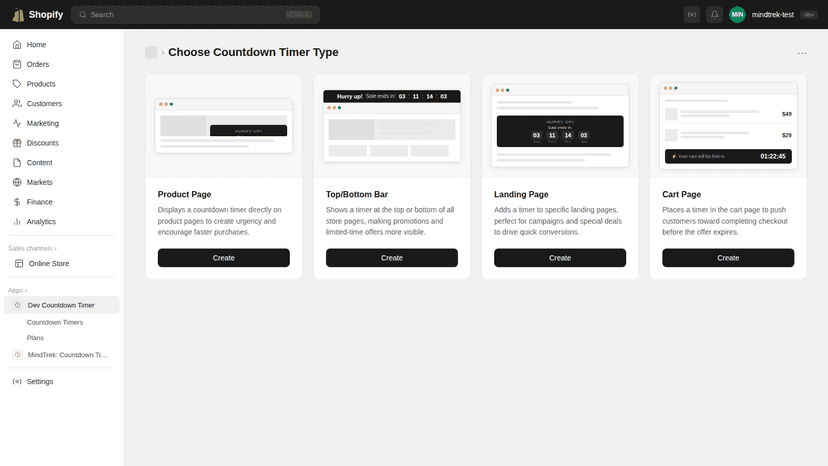Create a Top/Bottom Bar timer
Image resolution: width=828 pixels, height=466 pixels.
tap(391, 258)
